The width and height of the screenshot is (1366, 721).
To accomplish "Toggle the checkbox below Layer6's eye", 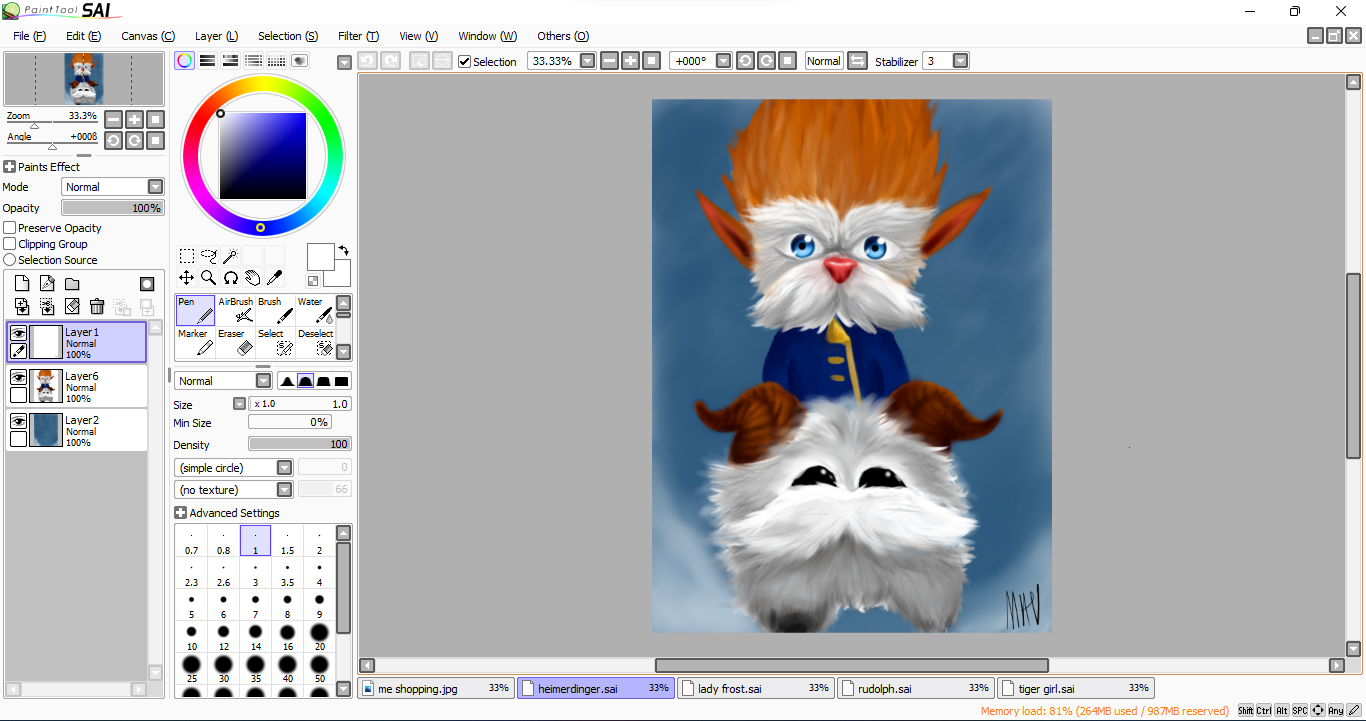I will pyautogui.click(x=18, y=395).
